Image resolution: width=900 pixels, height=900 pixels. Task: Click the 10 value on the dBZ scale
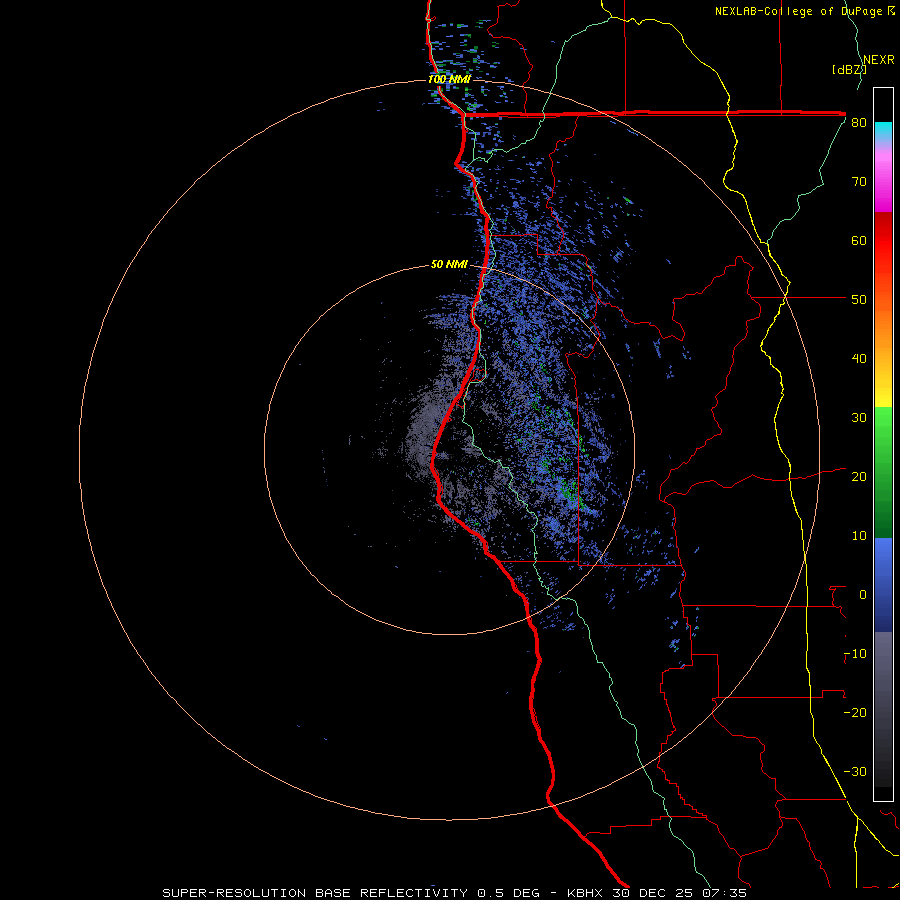[859, 536]
